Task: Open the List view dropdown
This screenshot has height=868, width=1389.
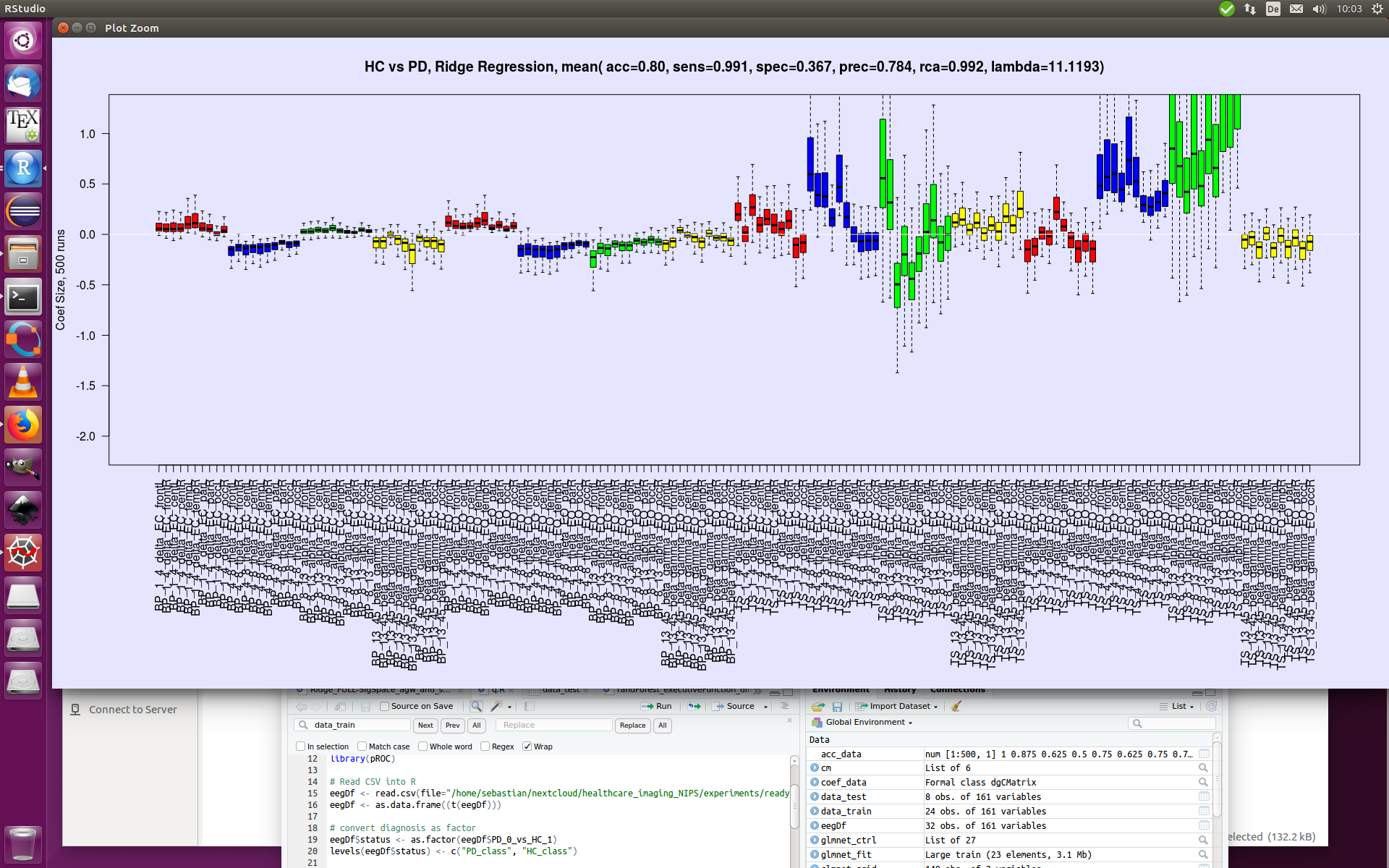Action: click(1176, 706)
